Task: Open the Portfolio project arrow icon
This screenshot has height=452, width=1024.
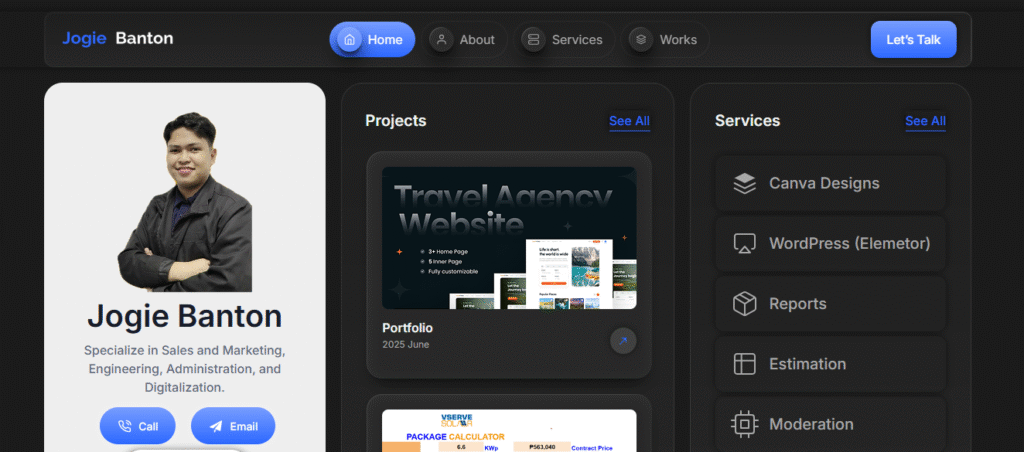Action: [x=623, y=341]
